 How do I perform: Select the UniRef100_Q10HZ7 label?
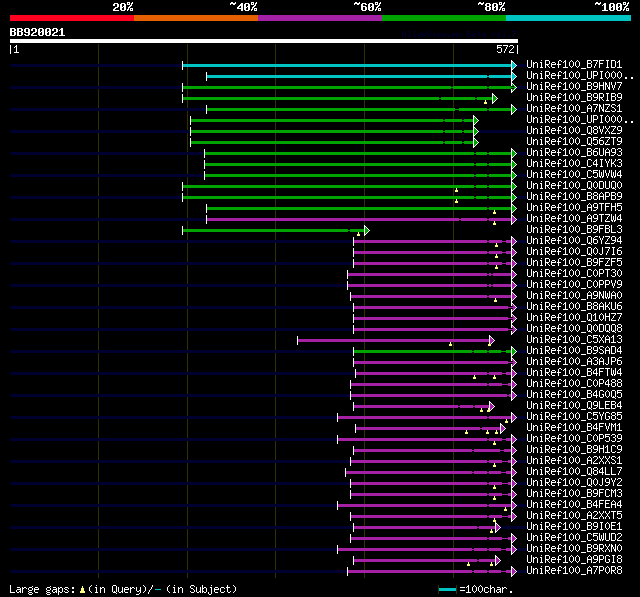pyautogui.click(x=574, y=318)
